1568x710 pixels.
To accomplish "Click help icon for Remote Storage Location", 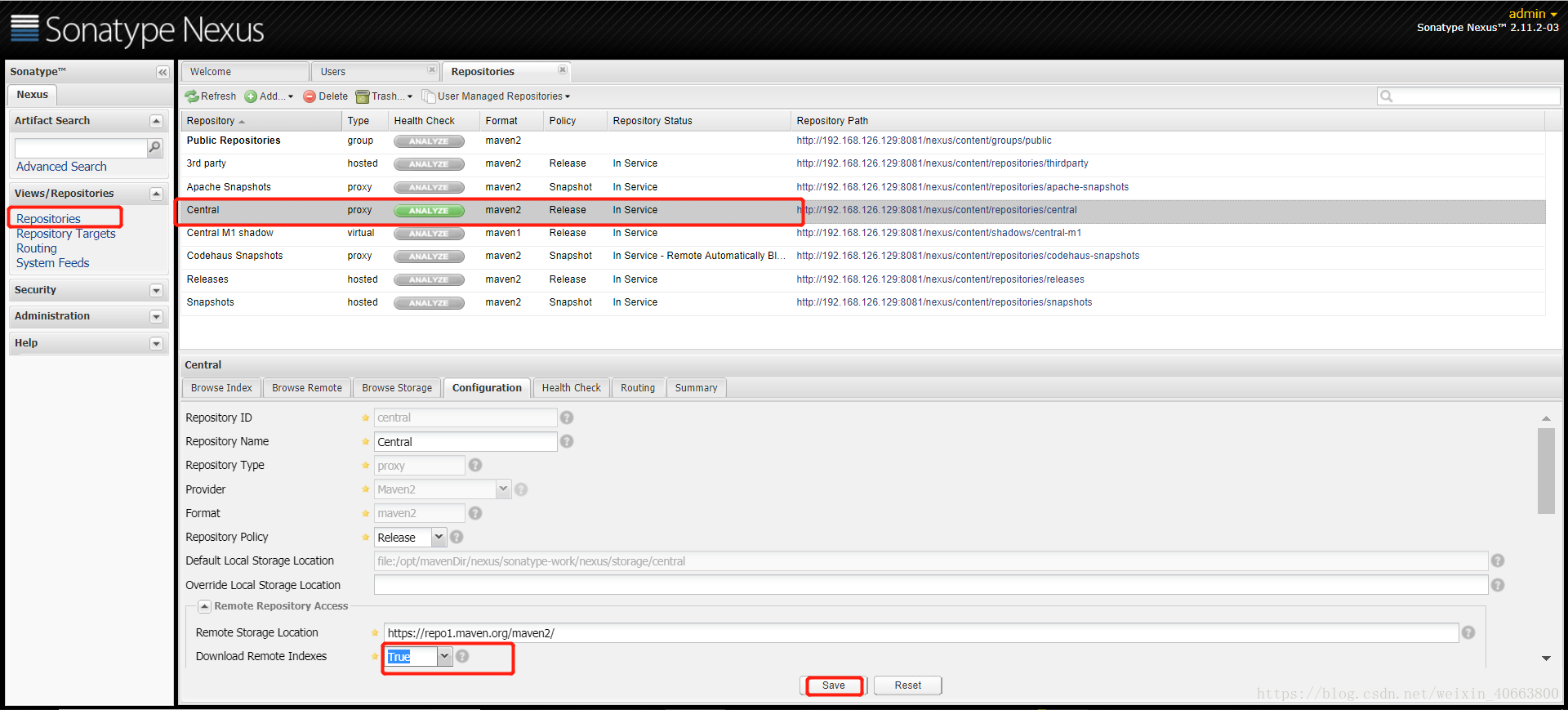I will pos(1468,632).
